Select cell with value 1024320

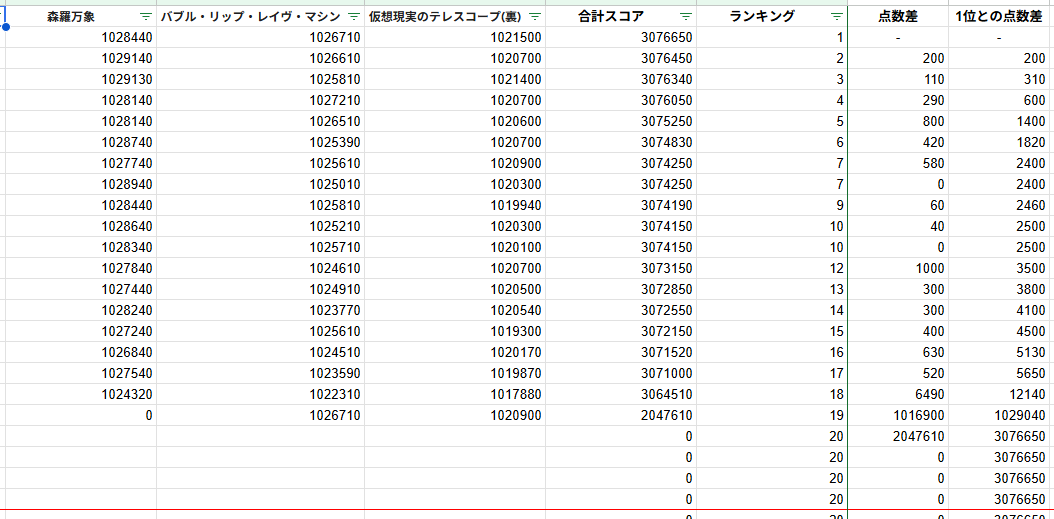point(81,394)
